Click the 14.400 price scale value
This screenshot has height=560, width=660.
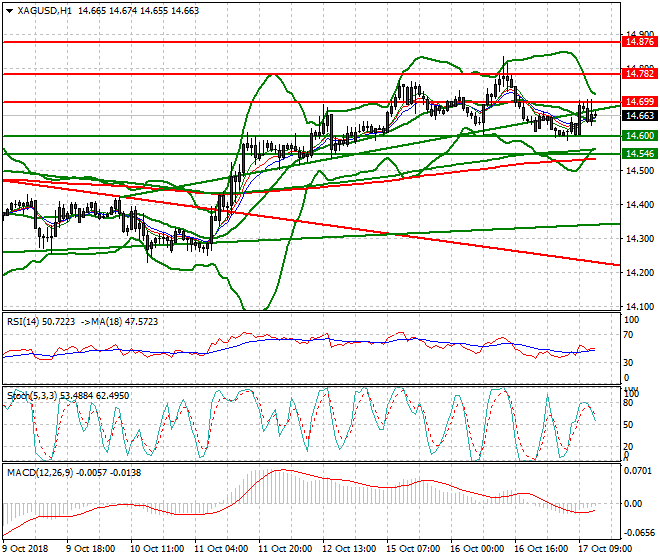[640, 205]
